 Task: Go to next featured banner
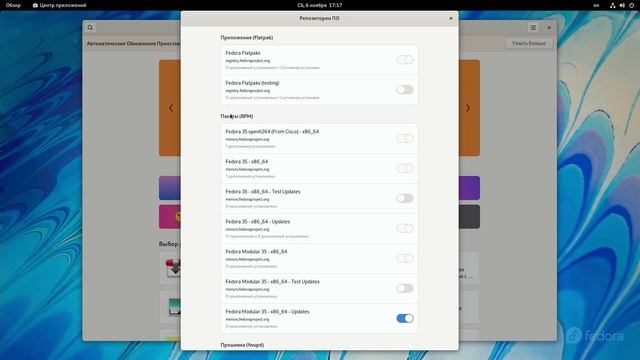(x=468, y=108)
